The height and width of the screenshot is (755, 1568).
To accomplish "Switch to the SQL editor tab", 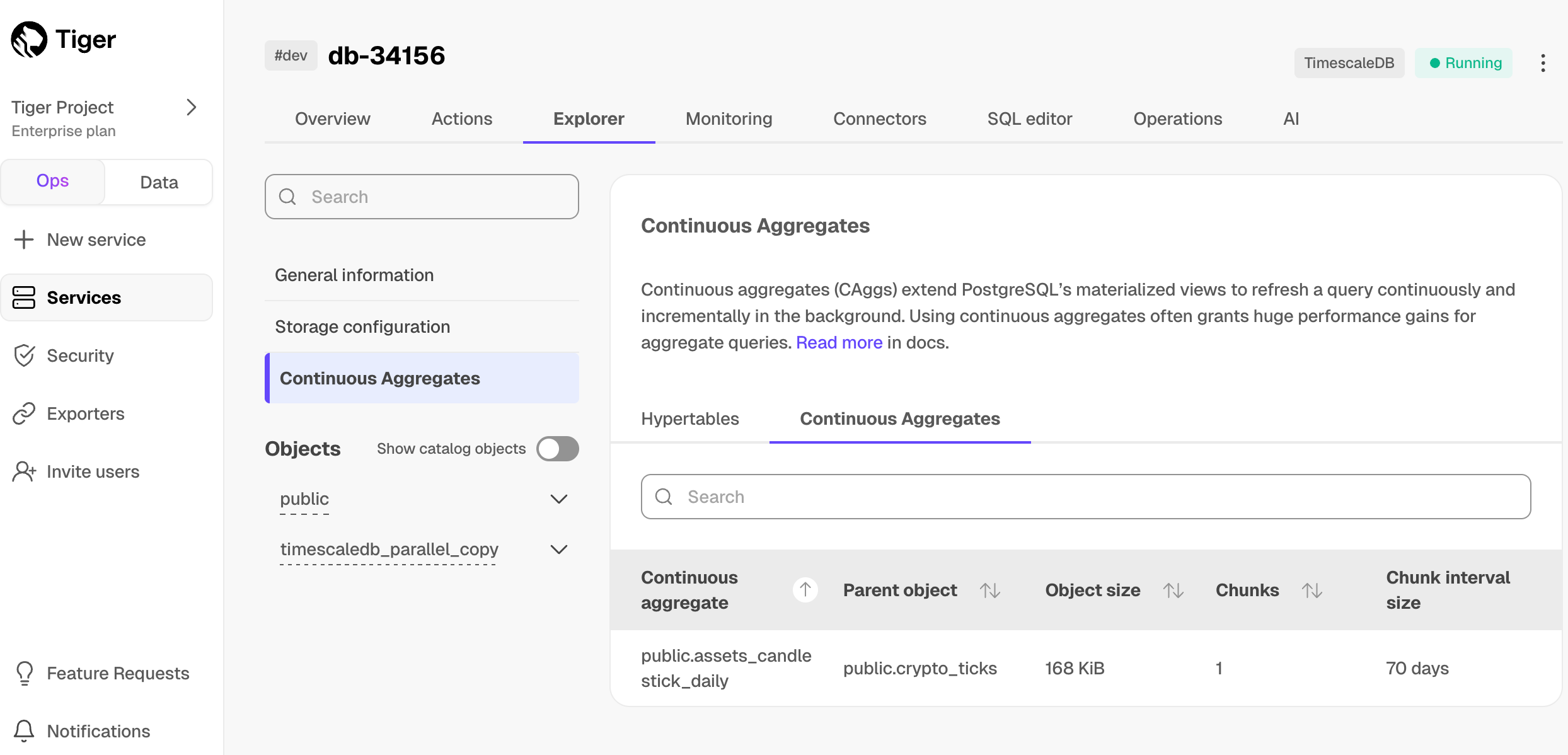I will 1029,118.
